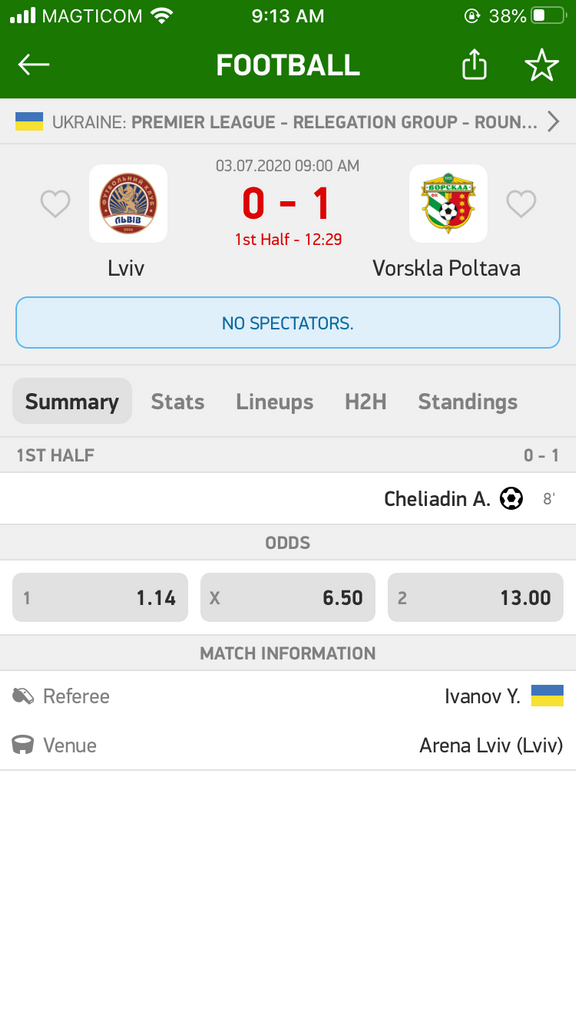576x1024 pixels.
Task: Toggle the star favorite match icon
Action: (x=542, y=65)
